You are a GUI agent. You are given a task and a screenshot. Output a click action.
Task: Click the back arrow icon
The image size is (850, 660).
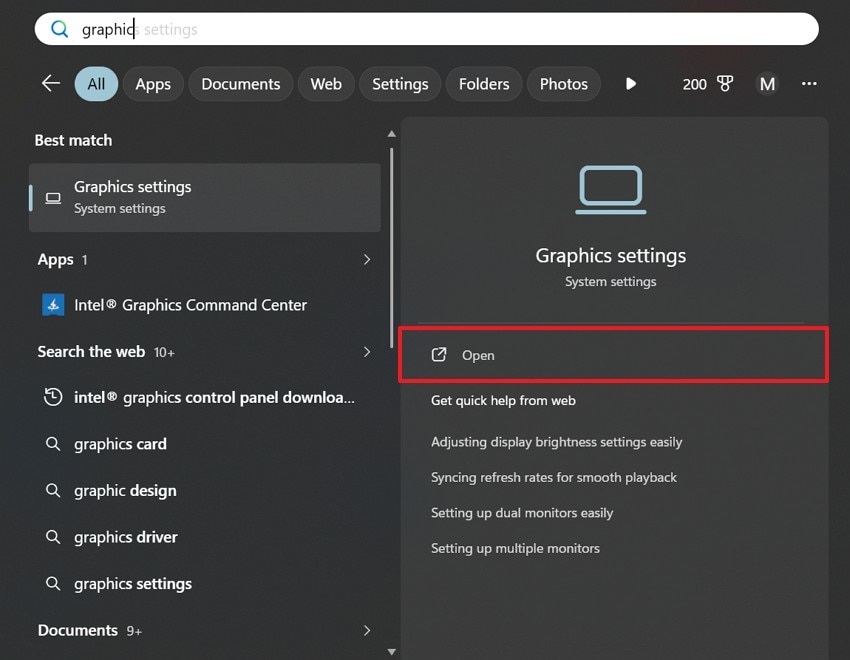point(50,83)
